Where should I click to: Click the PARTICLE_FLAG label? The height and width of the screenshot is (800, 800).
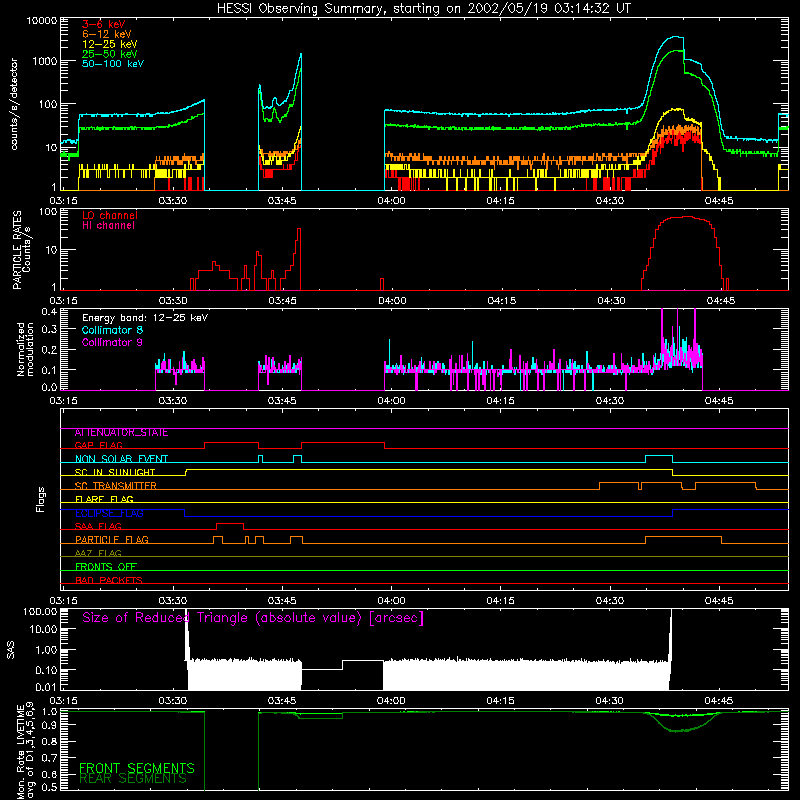(112, 540)
